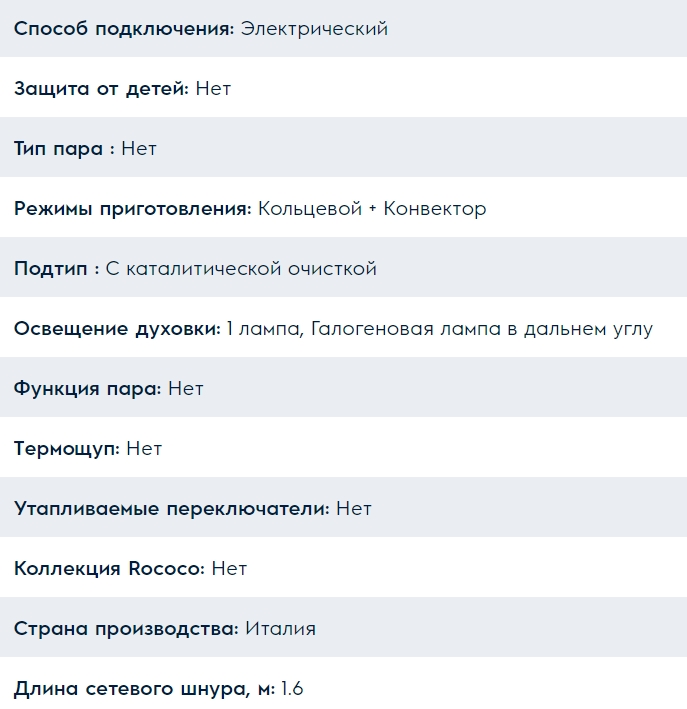687x709 pixels.
Task: Click the "Освещение духовки" label
Action: (117, 329)
